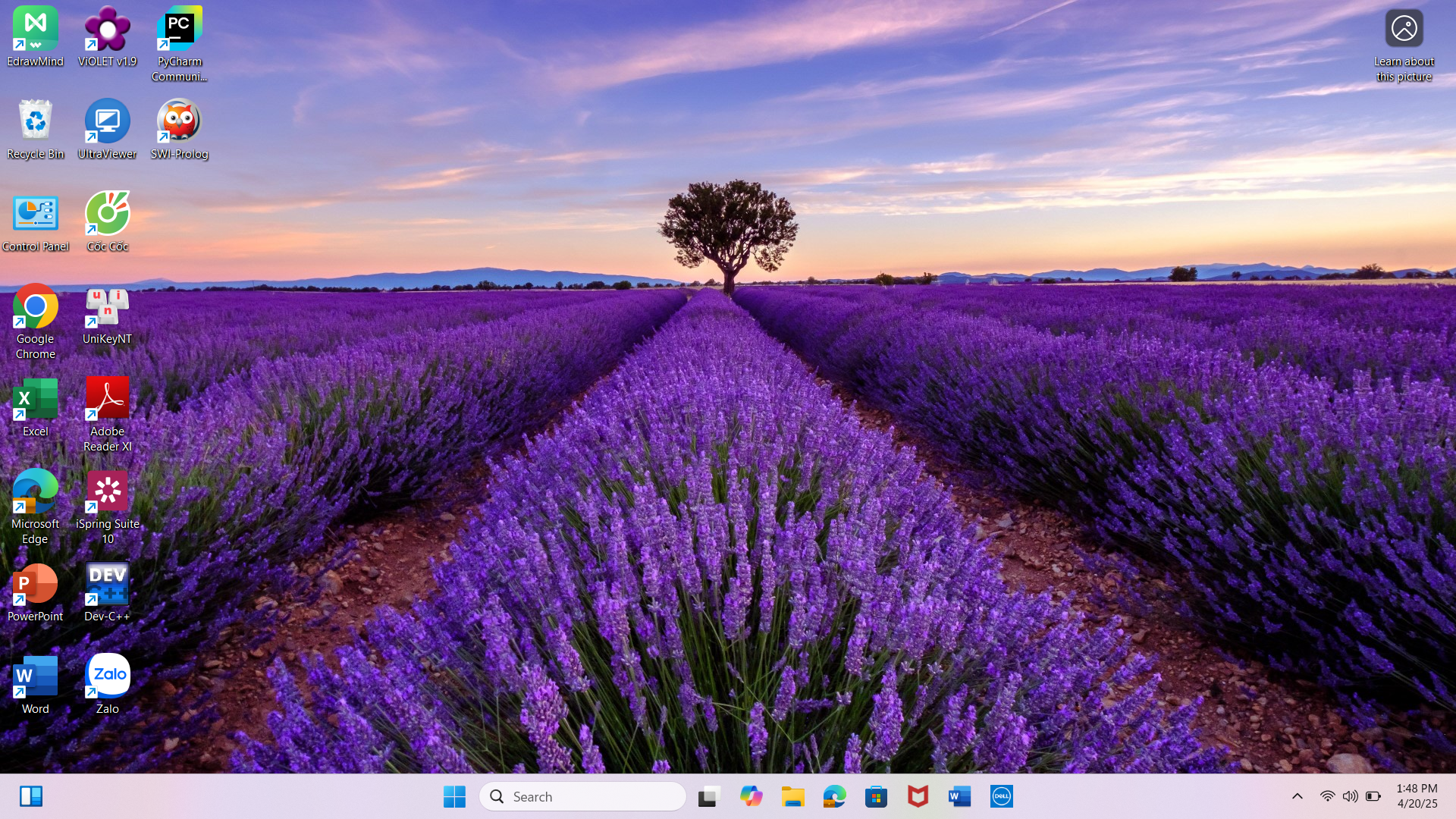Screen dimensions: 1456x819
Task: Select the Excel desktop shortcut
Action: pos(35,406)
